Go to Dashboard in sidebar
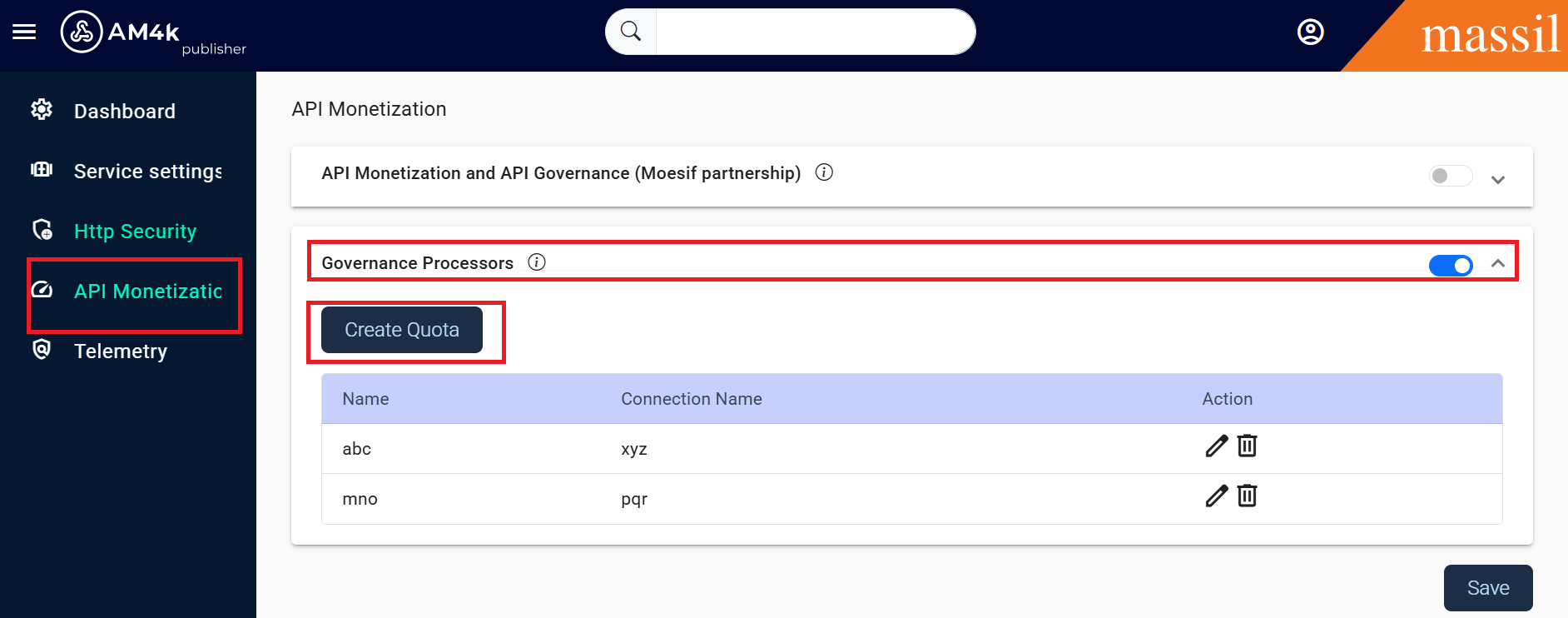 (124, 111)
